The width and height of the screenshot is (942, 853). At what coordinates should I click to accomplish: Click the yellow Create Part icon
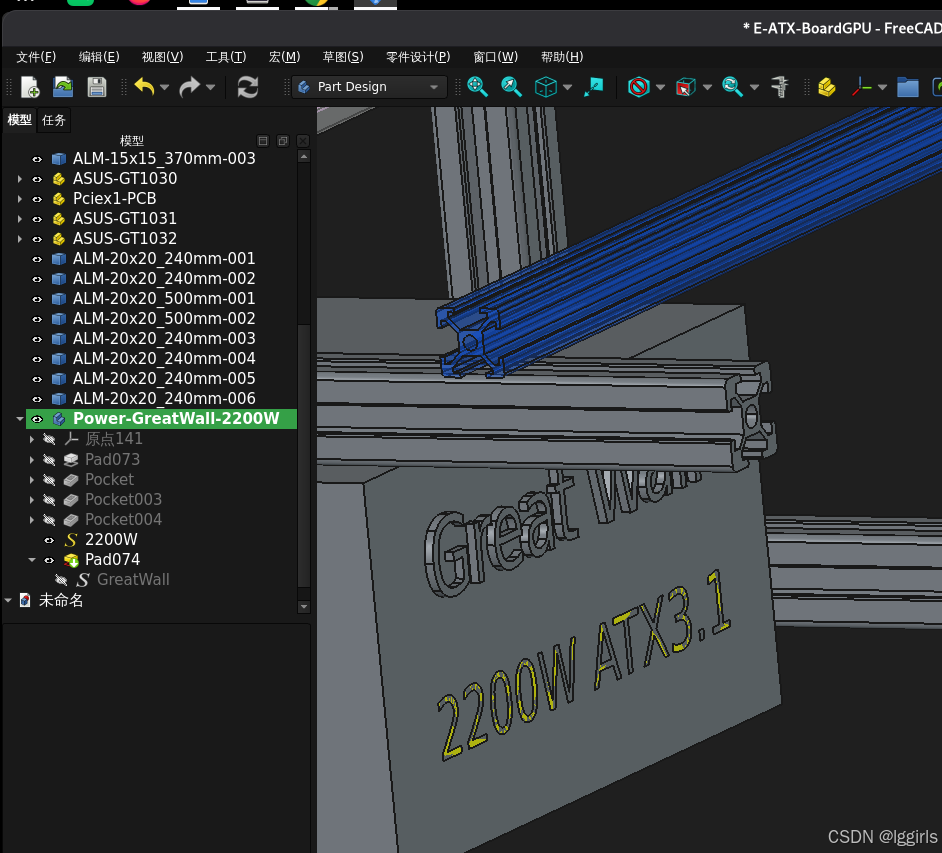[x=827, y=87]
